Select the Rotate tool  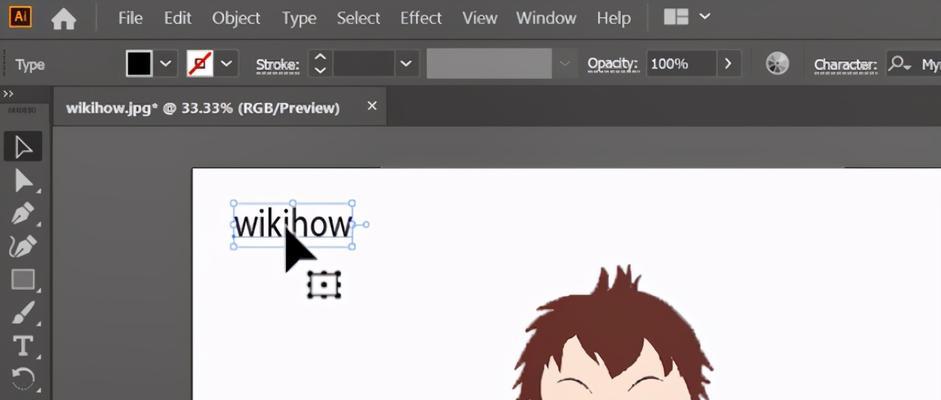[x=23, y=379]
